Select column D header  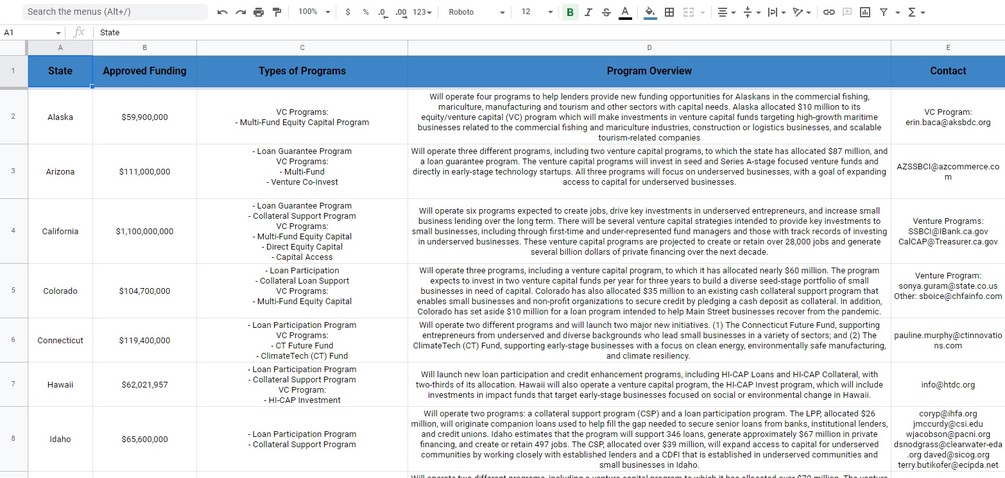pos(649,48)
